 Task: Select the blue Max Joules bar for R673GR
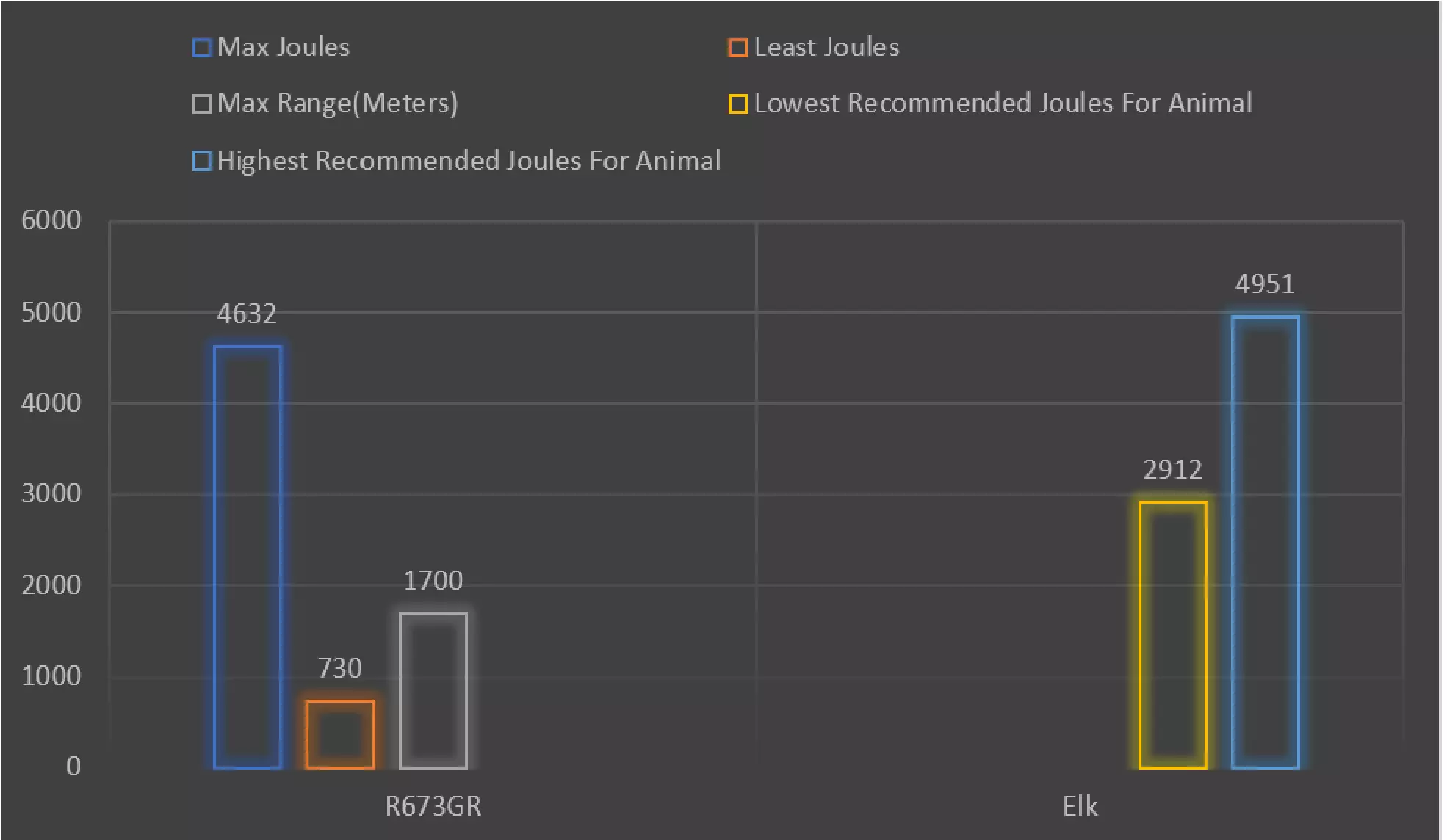248,557
